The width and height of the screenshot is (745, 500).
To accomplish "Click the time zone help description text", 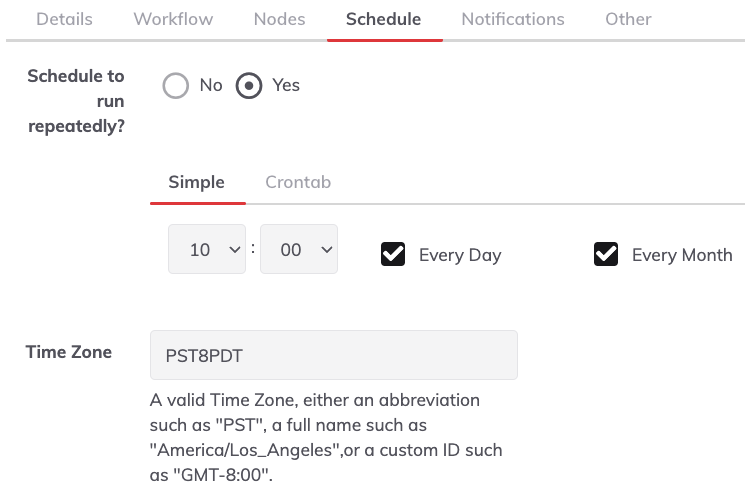I will coord(326,437).
